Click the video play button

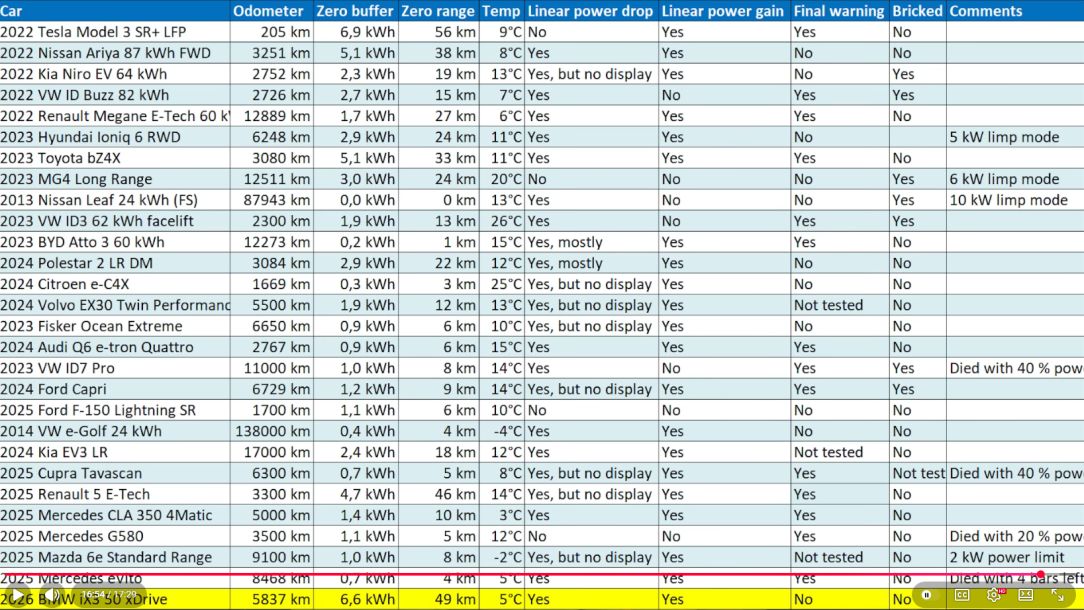coord(18,595)
